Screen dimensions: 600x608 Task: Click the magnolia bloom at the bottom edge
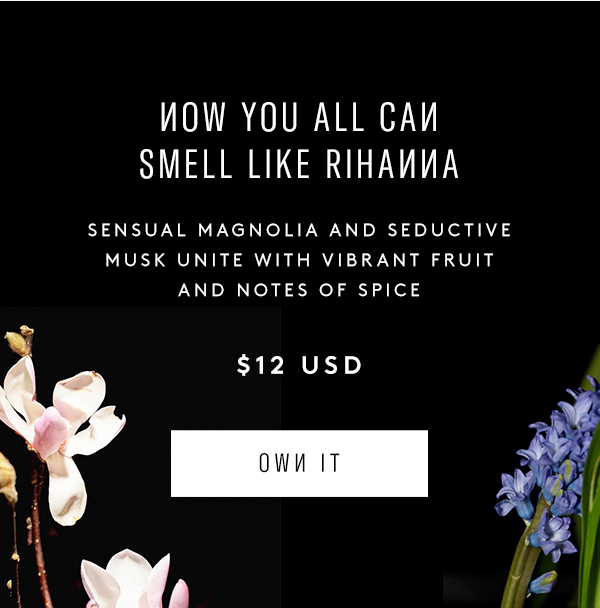[134, 580]
